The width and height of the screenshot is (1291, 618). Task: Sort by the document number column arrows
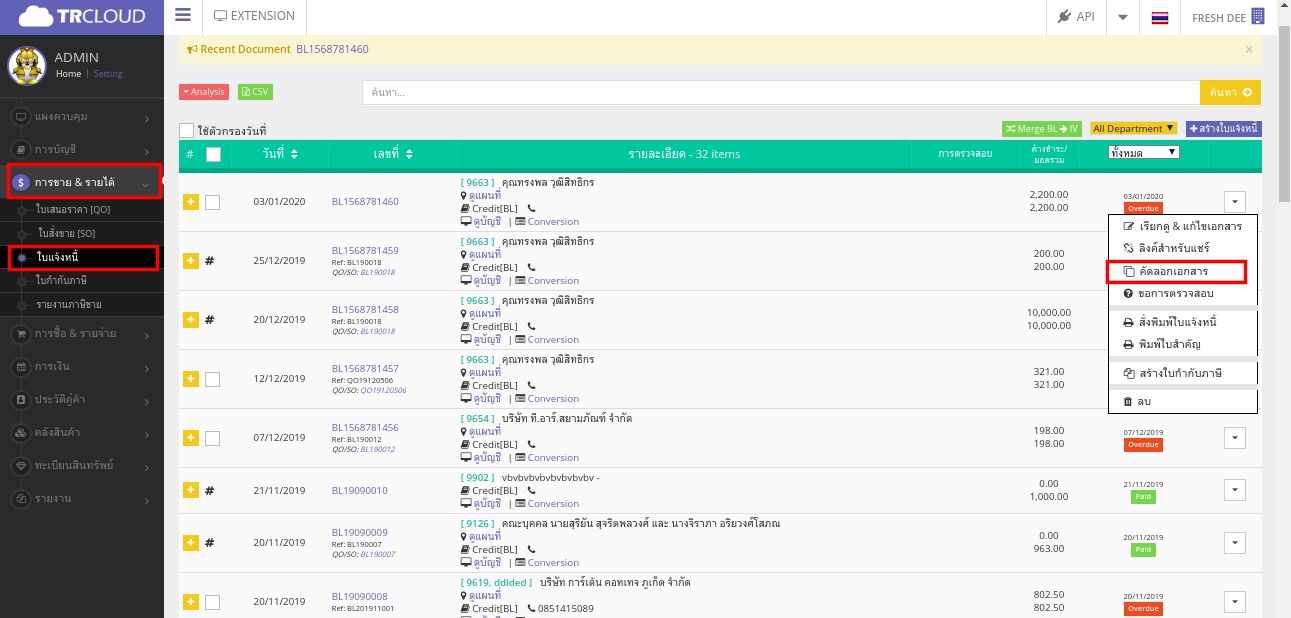(410, 154)
